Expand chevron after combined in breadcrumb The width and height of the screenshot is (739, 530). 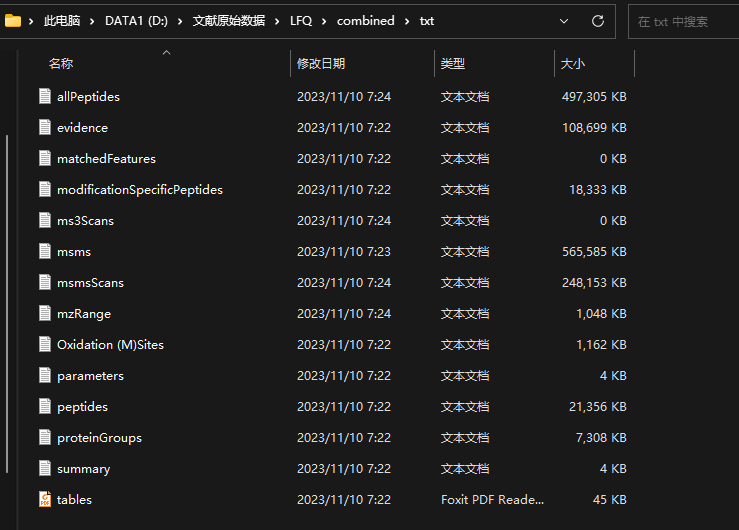tap(406, 21)
